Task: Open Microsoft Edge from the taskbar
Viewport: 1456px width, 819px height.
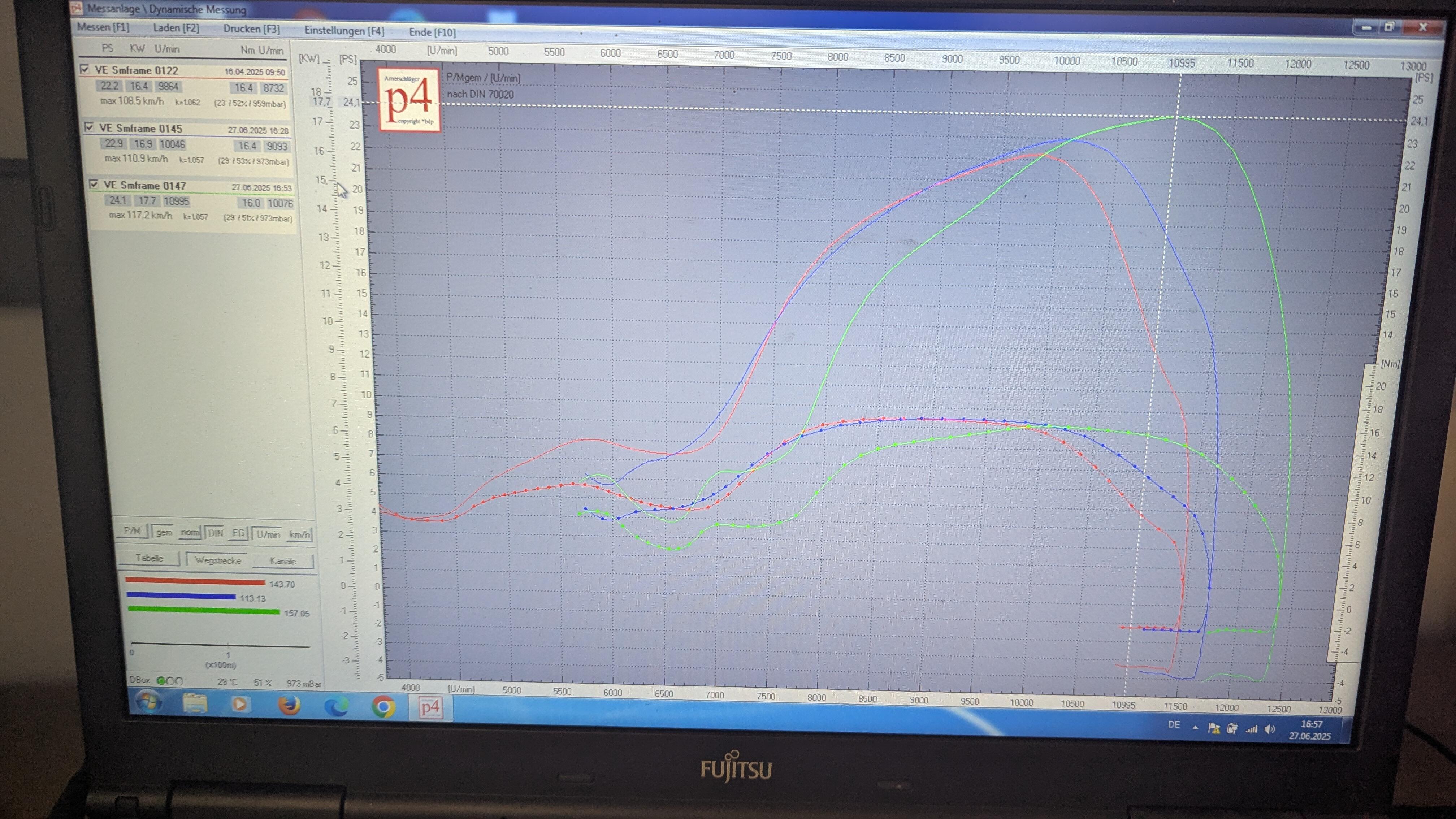Action: click(x=336, y=707)
